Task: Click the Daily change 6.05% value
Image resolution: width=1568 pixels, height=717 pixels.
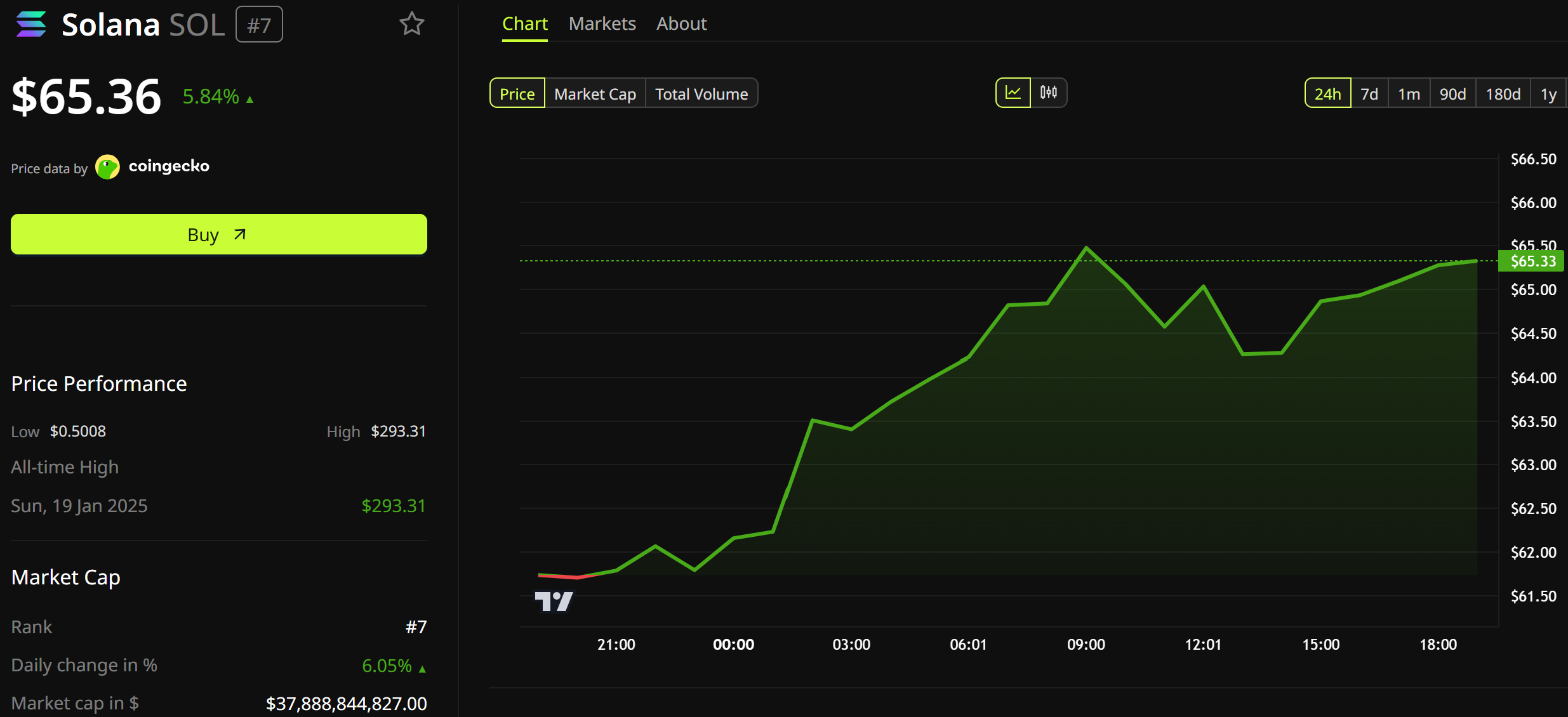Action: pos(387,666)
